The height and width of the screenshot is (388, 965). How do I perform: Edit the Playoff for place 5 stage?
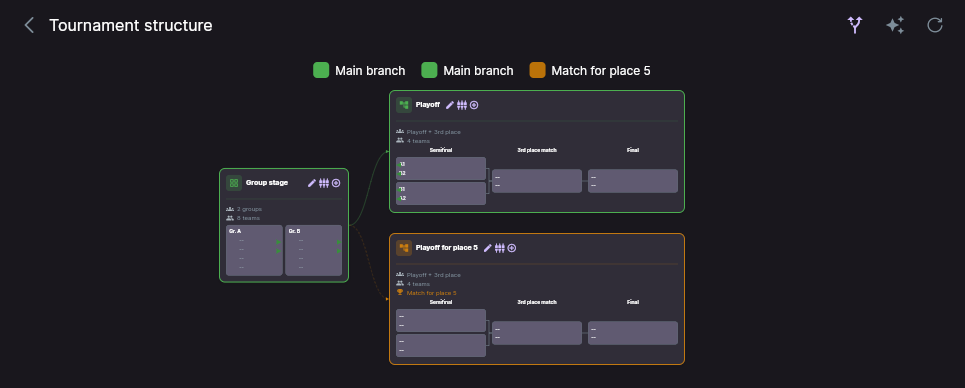click(x=488, y=248)
